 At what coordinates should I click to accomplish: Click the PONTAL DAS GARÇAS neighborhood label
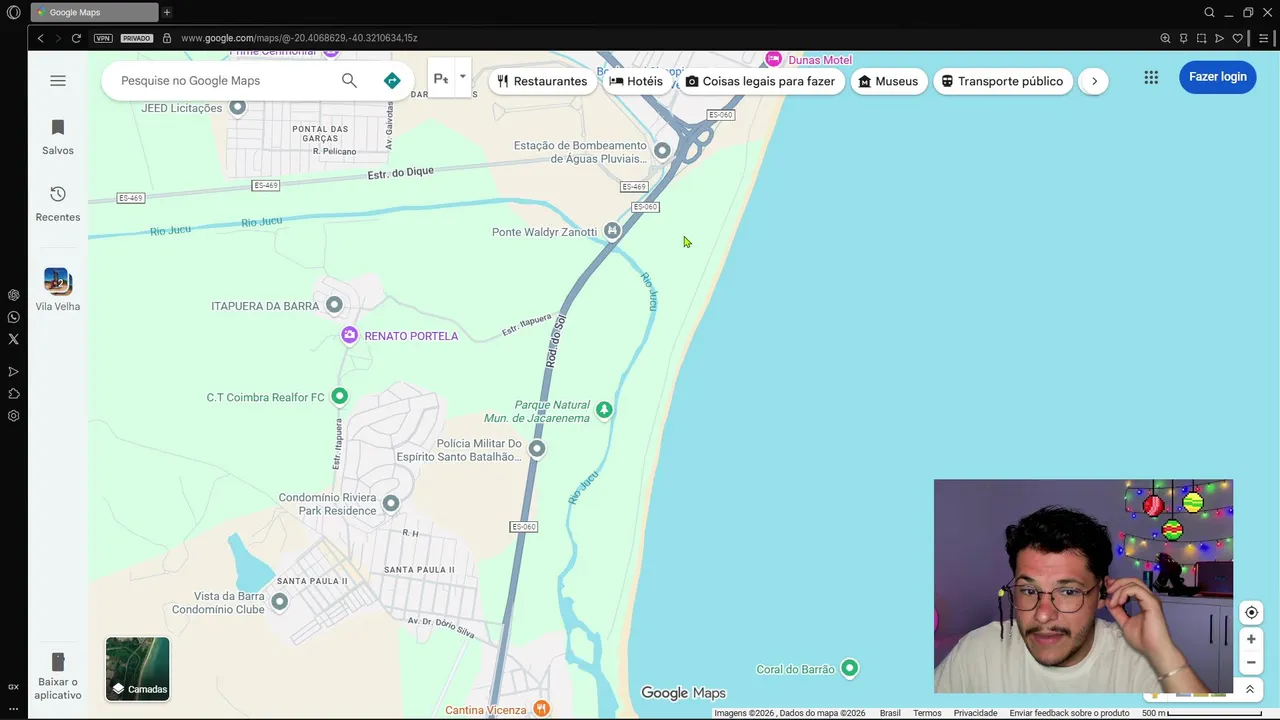coord(320,134)
